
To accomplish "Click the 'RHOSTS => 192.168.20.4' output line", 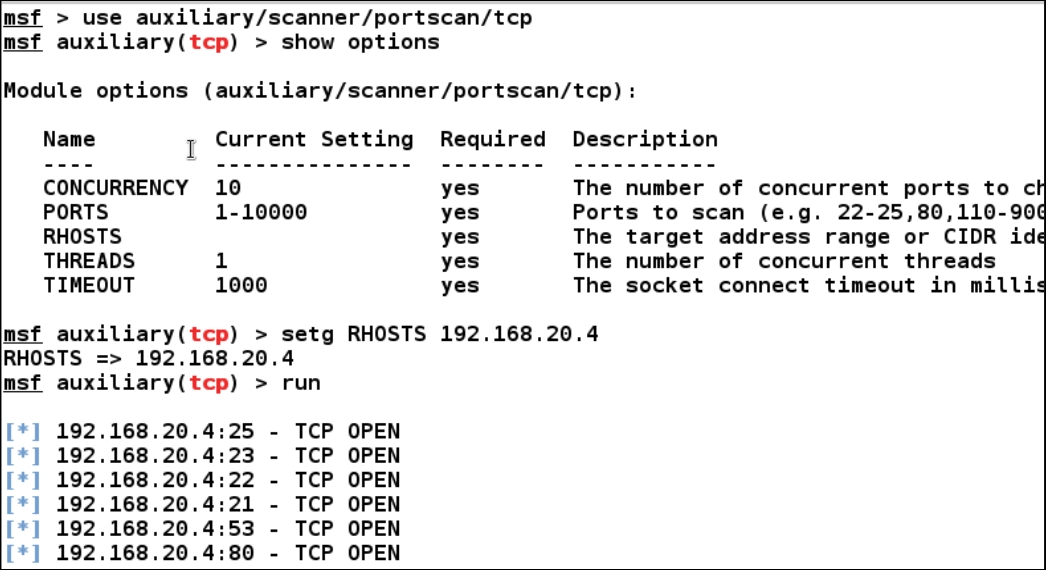I will tap(149, 358).
